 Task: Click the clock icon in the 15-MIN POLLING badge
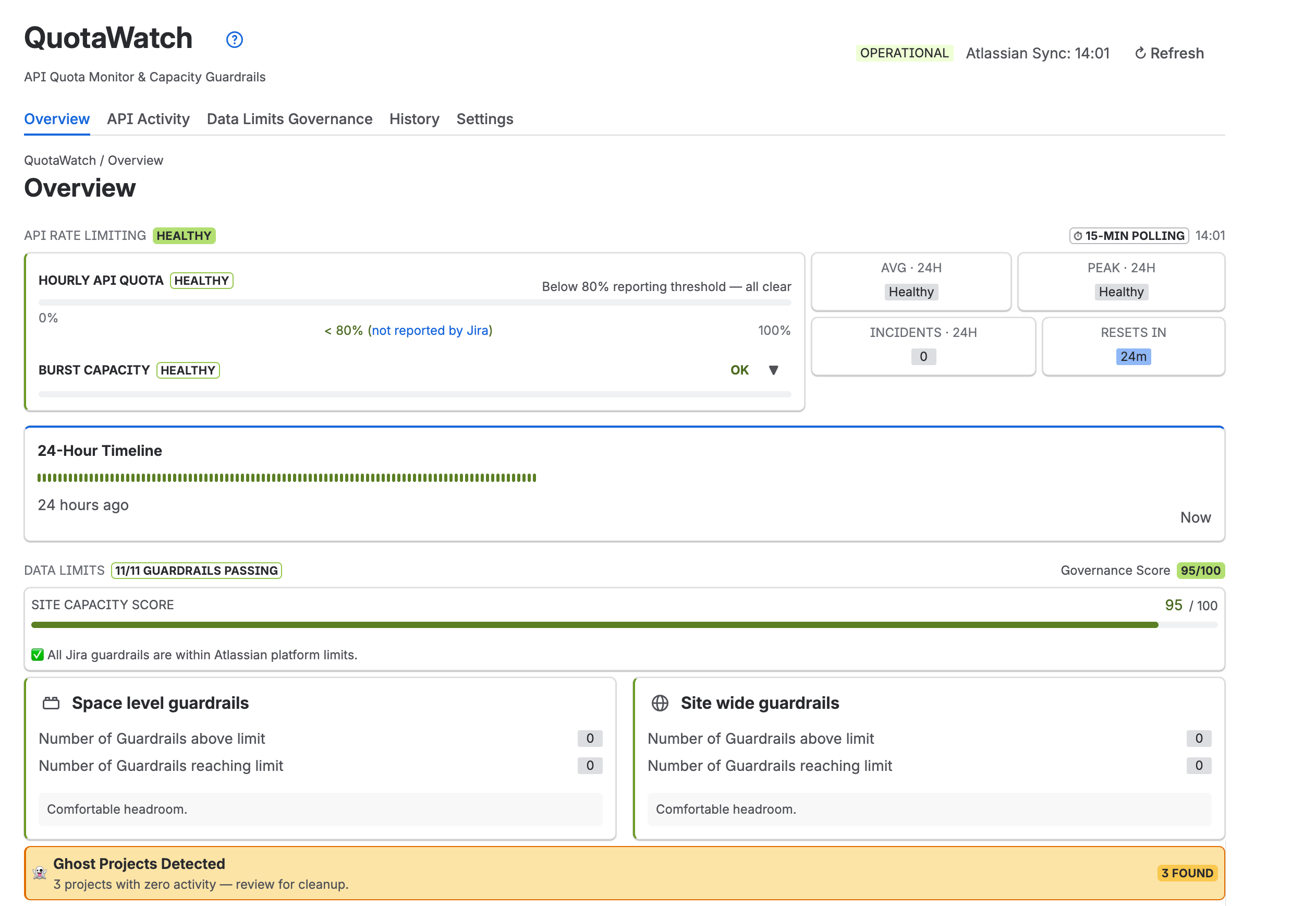[x=1078, y=236]
